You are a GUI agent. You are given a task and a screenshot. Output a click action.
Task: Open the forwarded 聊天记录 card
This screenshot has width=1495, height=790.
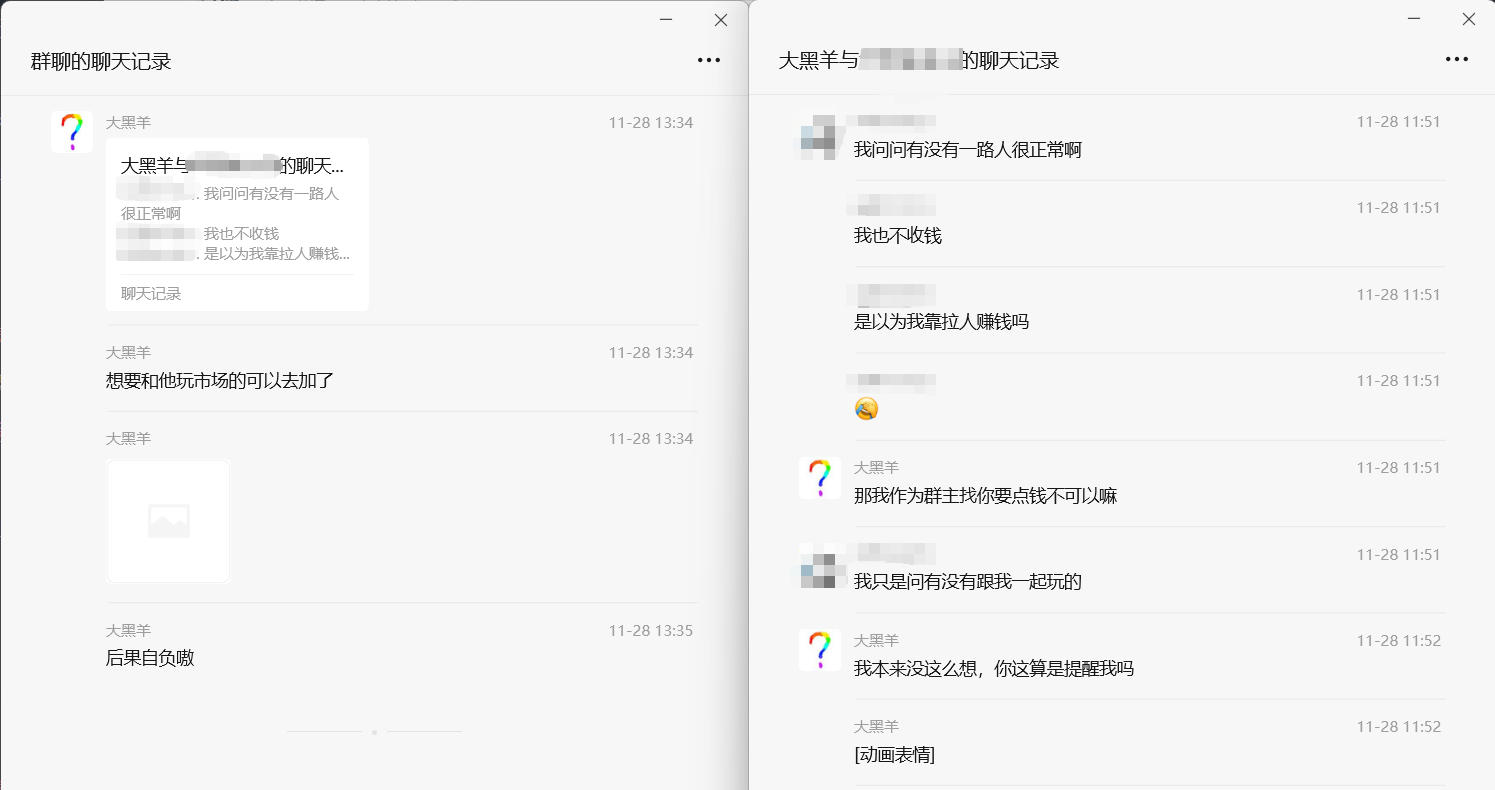(237, 224)
